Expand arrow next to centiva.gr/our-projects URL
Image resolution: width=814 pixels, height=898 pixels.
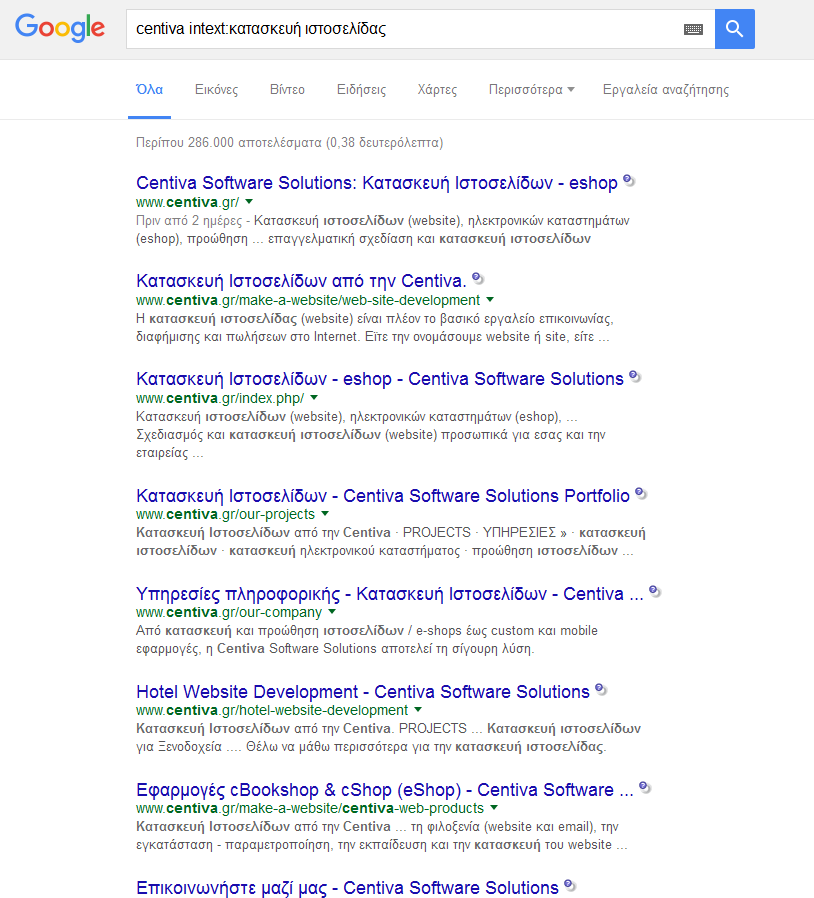[x=325, y=514]
